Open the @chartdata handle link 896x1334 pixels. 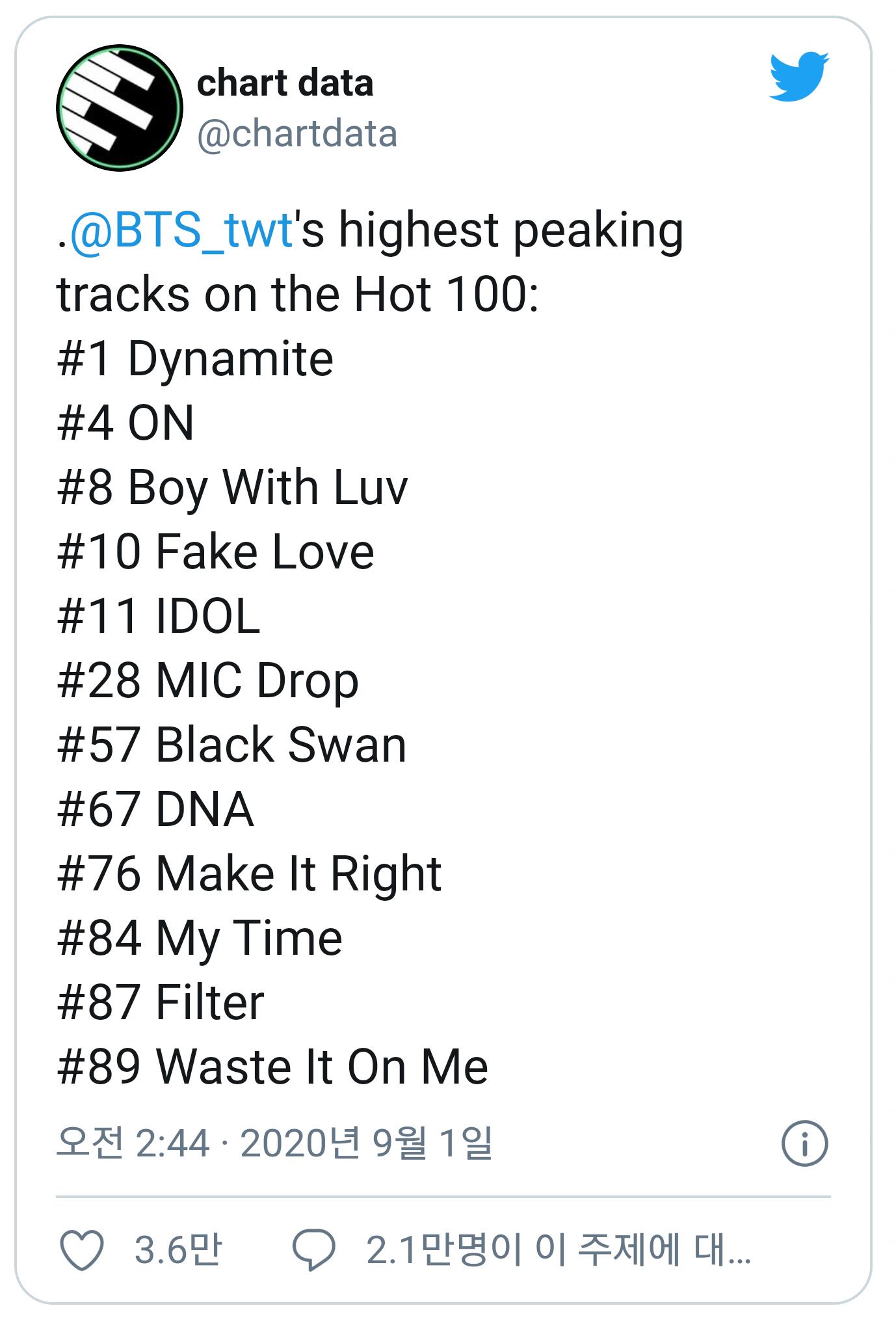pos(296,134)
